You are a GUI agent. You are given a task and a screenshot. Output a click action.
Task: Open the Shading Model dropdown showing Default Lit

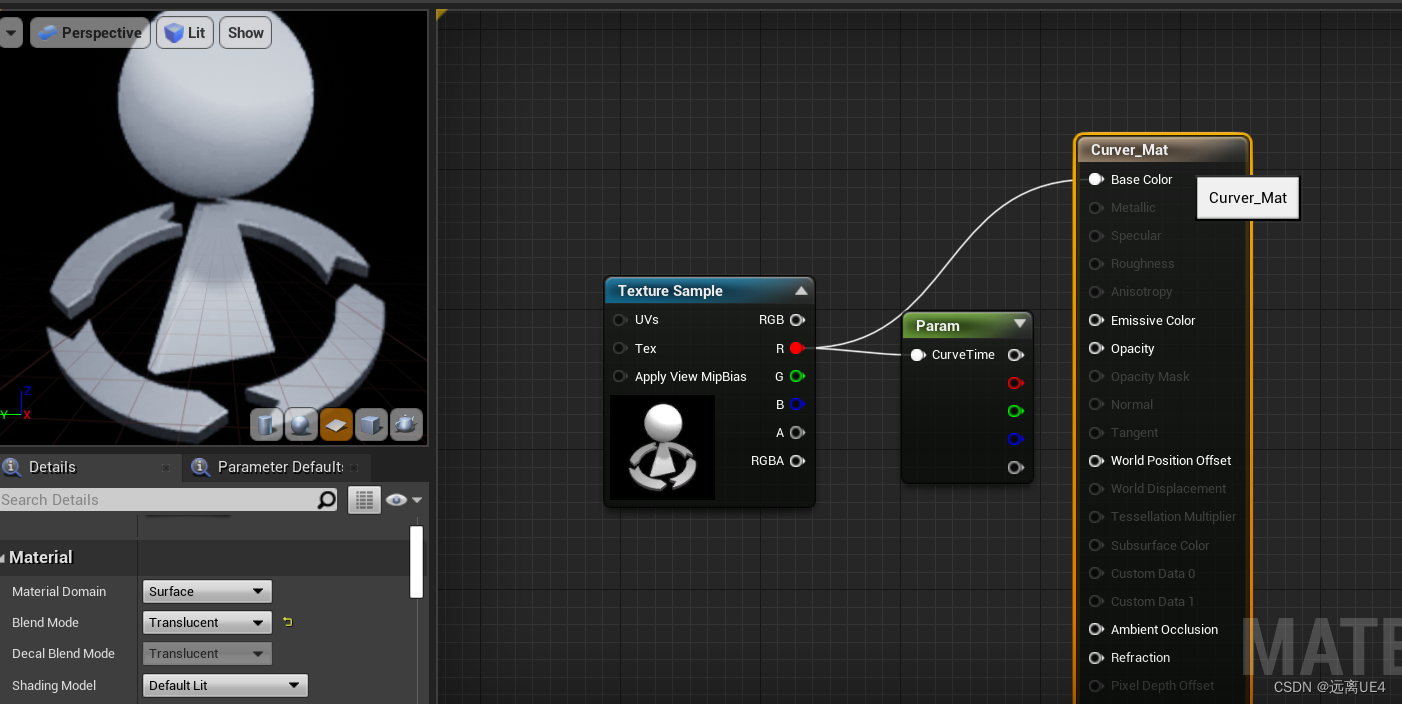[x=225, y=685]
